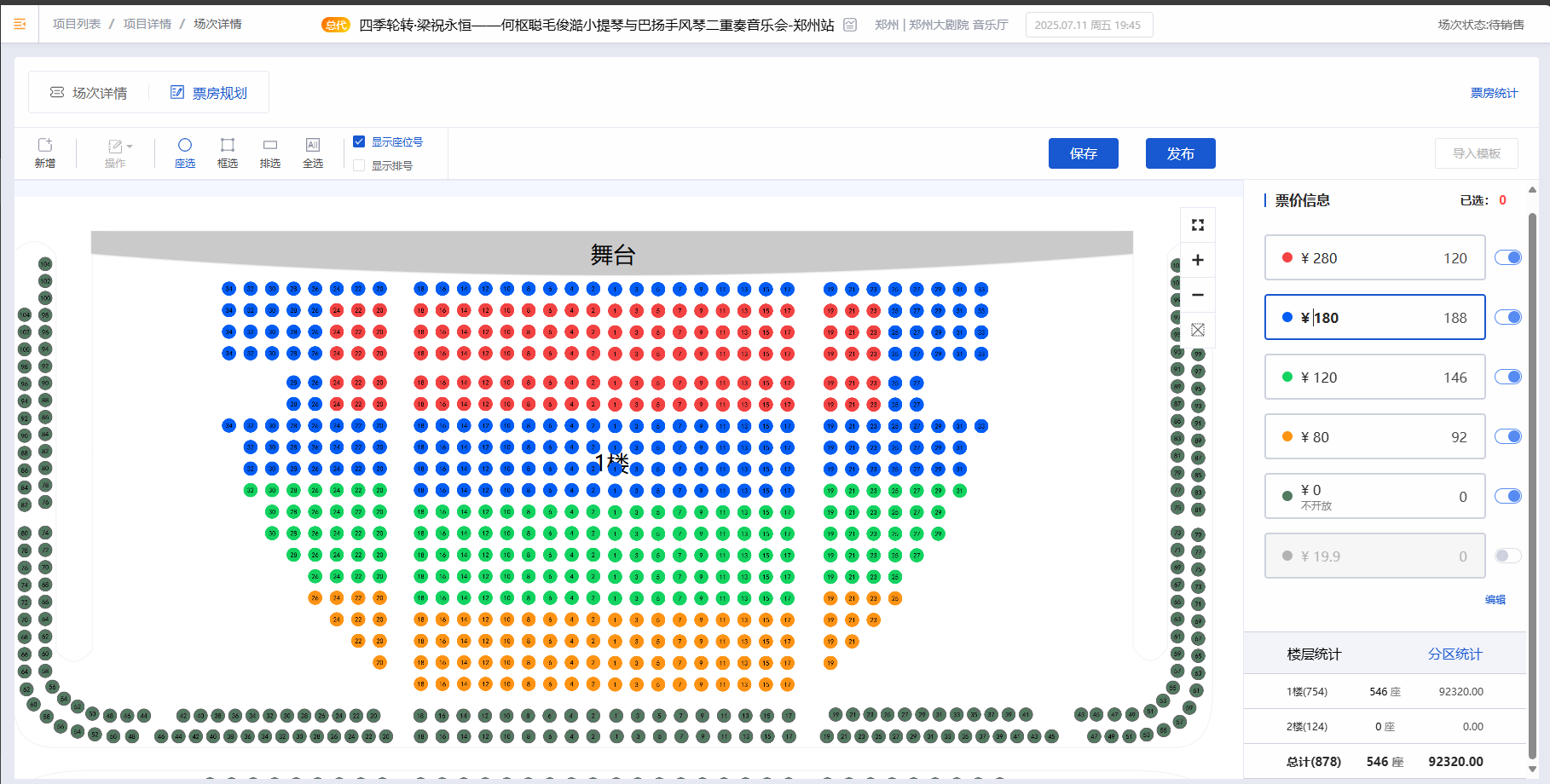
Task: Select the 座选 single seat selection tool
Action: coord(185,153)
